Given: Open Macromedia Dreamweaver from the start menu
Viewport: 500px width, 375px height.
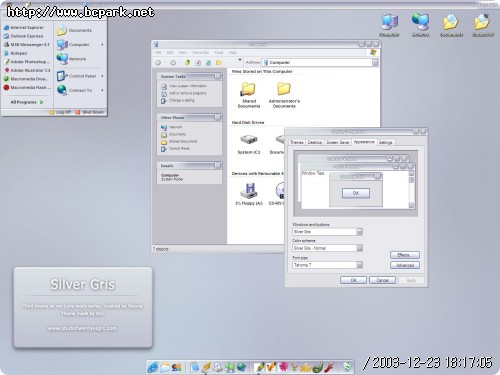Looking at the screenshot, I should (x=26, y=79).
